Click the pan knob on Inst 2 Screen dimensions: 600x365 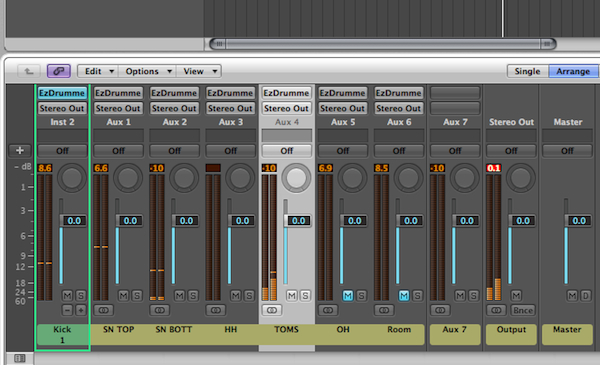pyautogui.click(x=72, y=178)
